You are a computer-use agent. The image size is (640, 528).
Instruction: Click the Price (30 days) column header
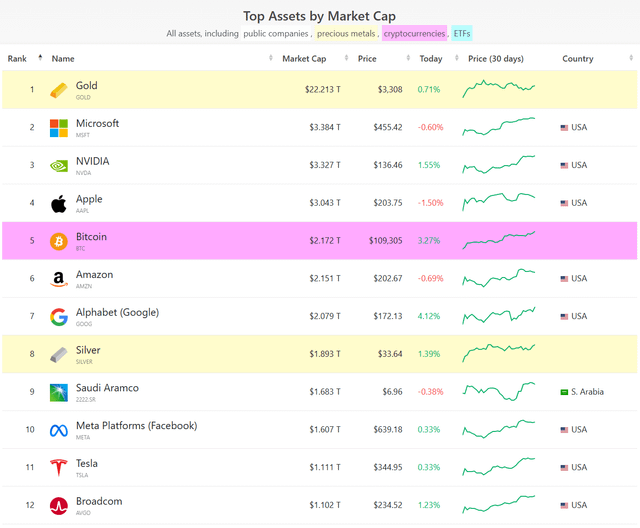pos(496,59)
